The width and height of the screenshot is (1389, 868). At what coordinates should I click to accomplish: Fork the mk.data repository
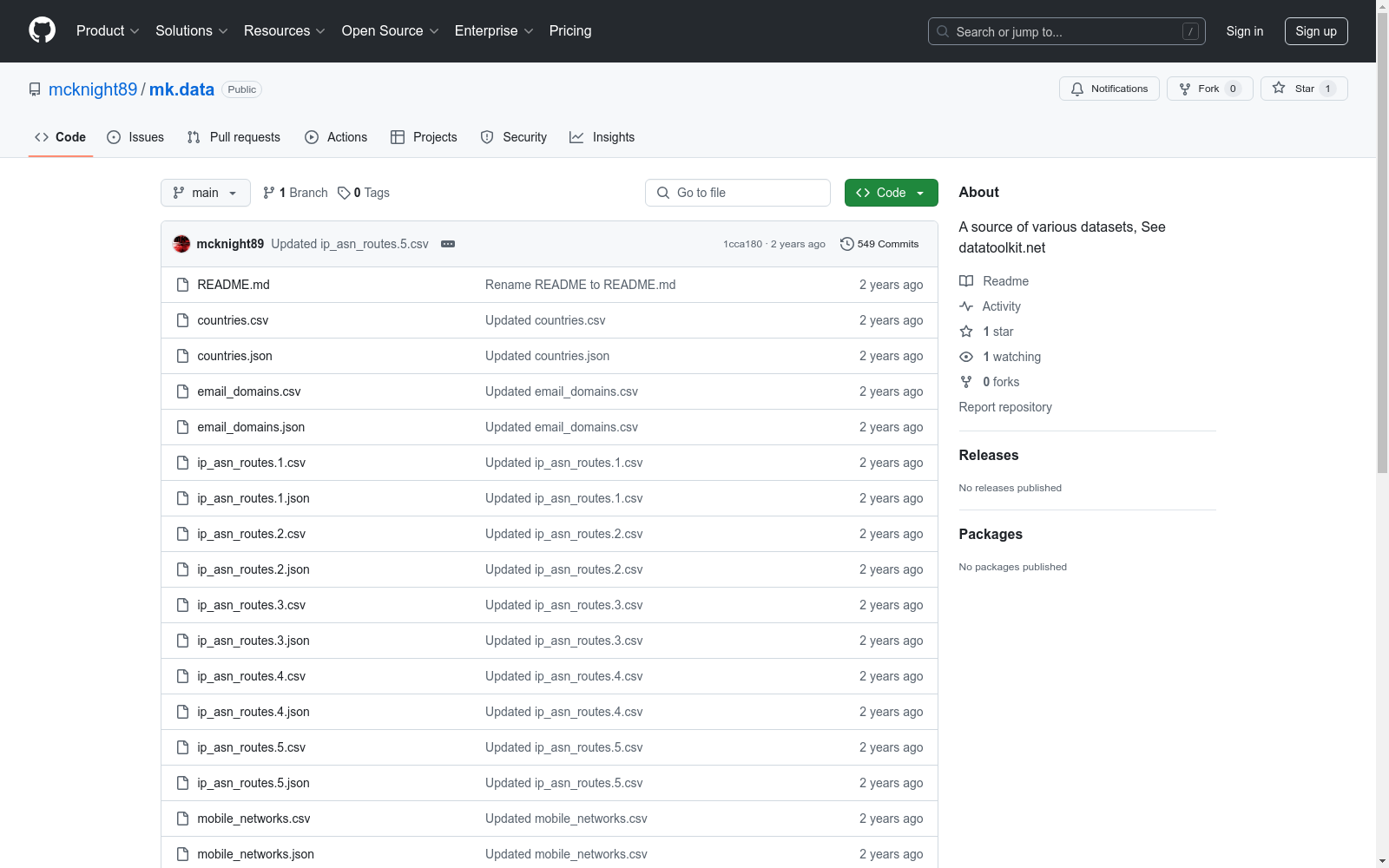(1210, 89)
